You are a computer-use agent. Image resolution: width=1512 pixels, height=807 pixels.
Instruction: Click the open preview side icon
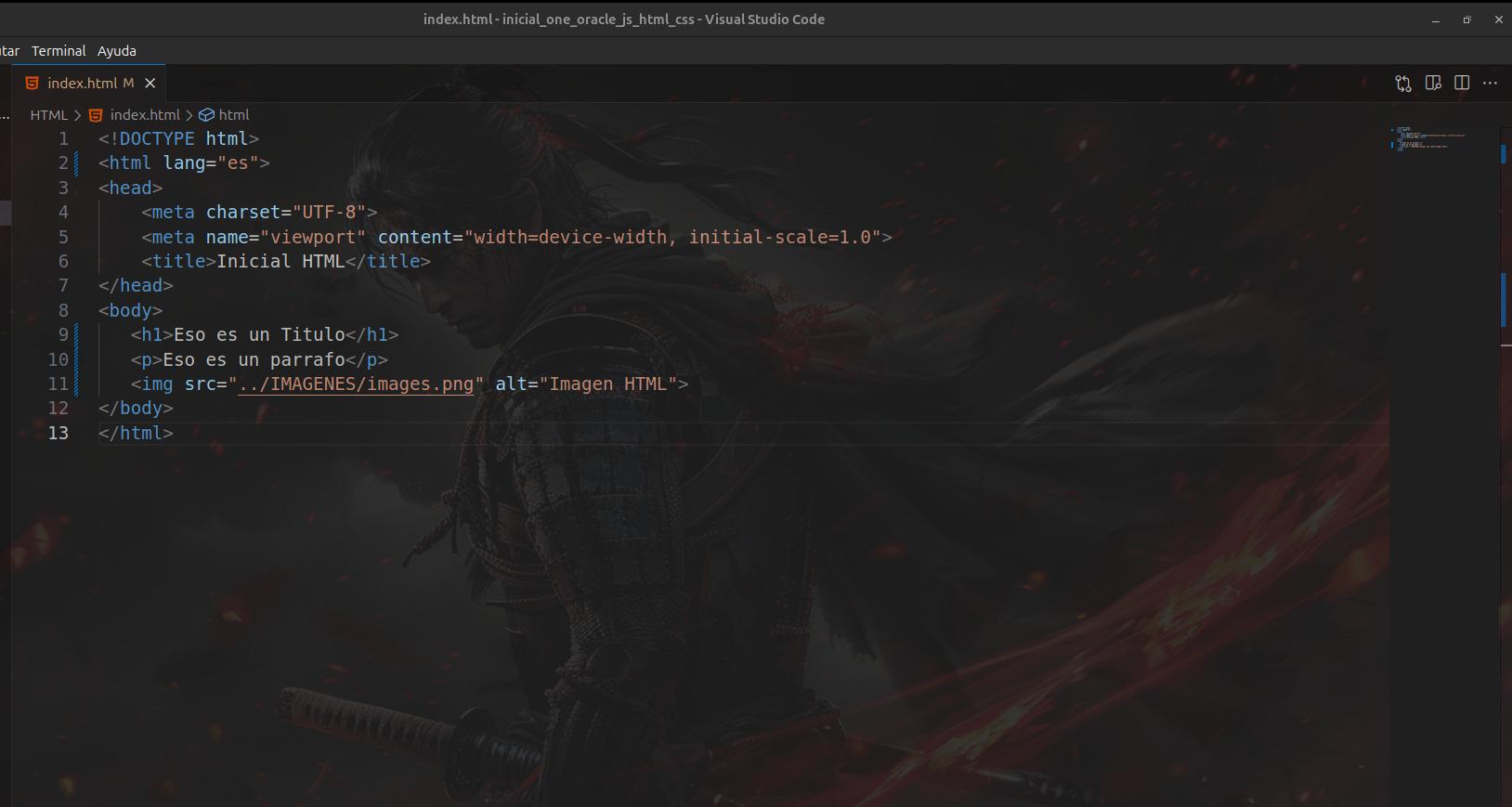[x=1433, y=84]
